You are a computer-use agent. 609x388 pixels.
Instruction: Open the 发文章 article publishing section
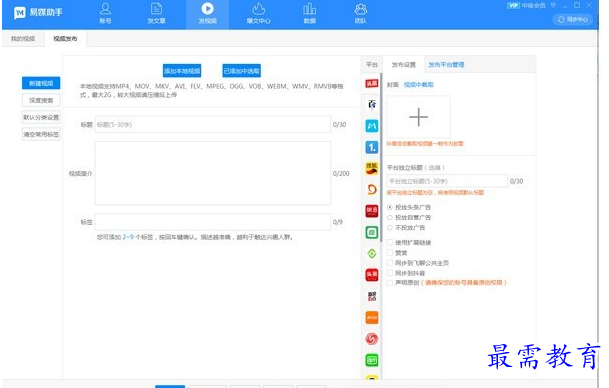(x=157, y=13)
